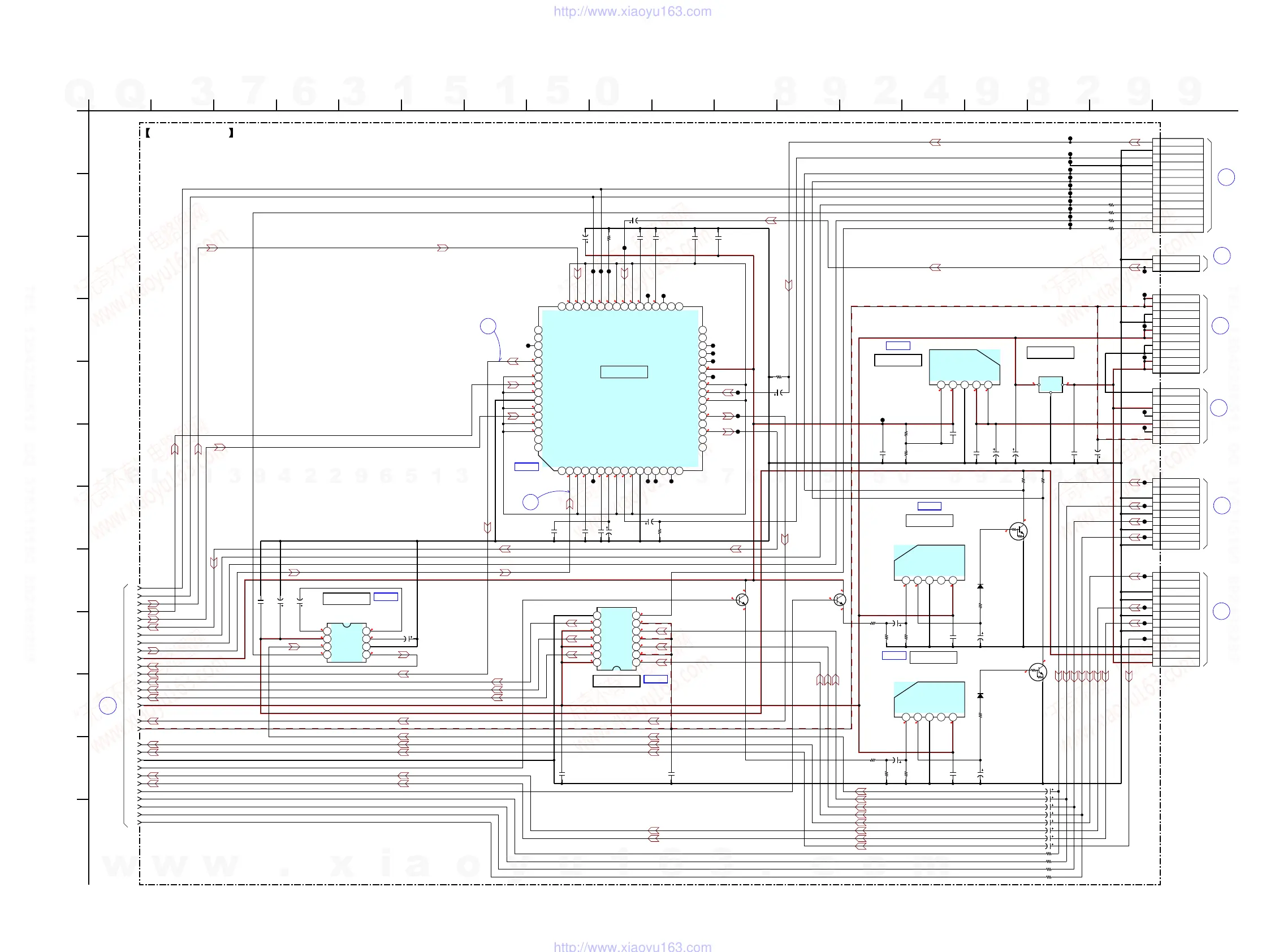Click the blue circle marker below large IC's left corner
The image size is (1266, 952).
[530, 502]
